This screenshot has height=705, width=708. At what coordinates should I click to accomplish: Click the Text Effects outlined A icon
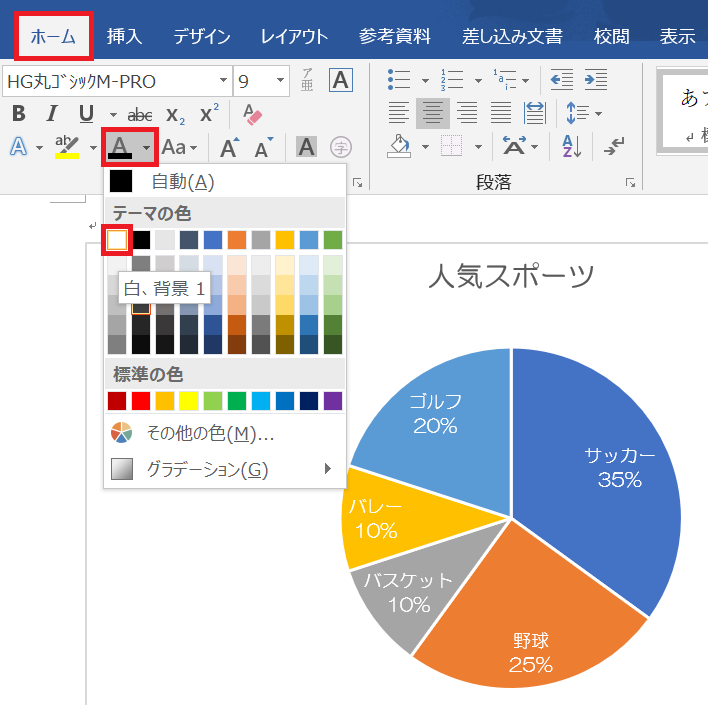tap(19, 147)
